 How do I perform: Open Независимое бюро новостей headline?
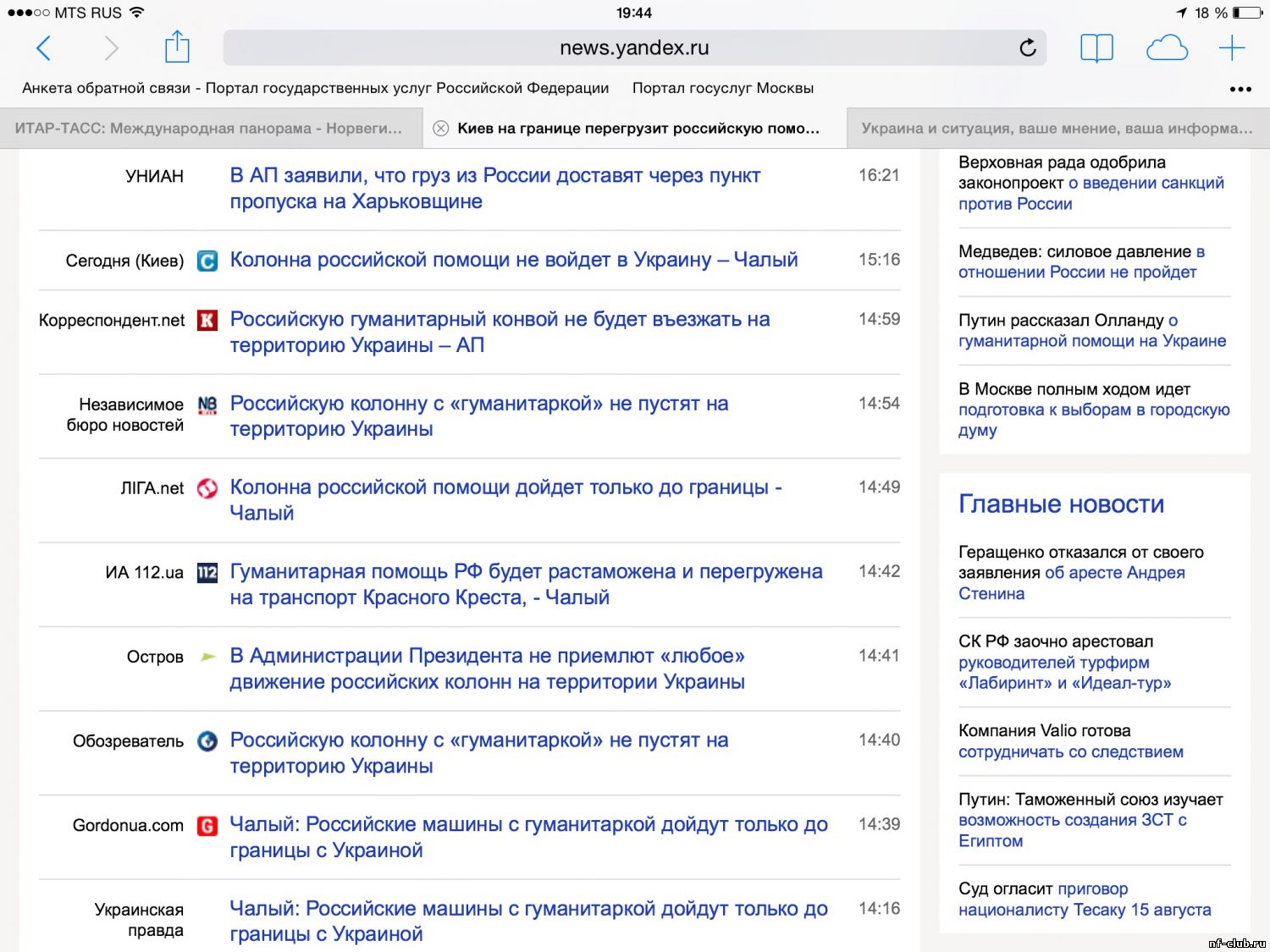(x=479, y=416)
